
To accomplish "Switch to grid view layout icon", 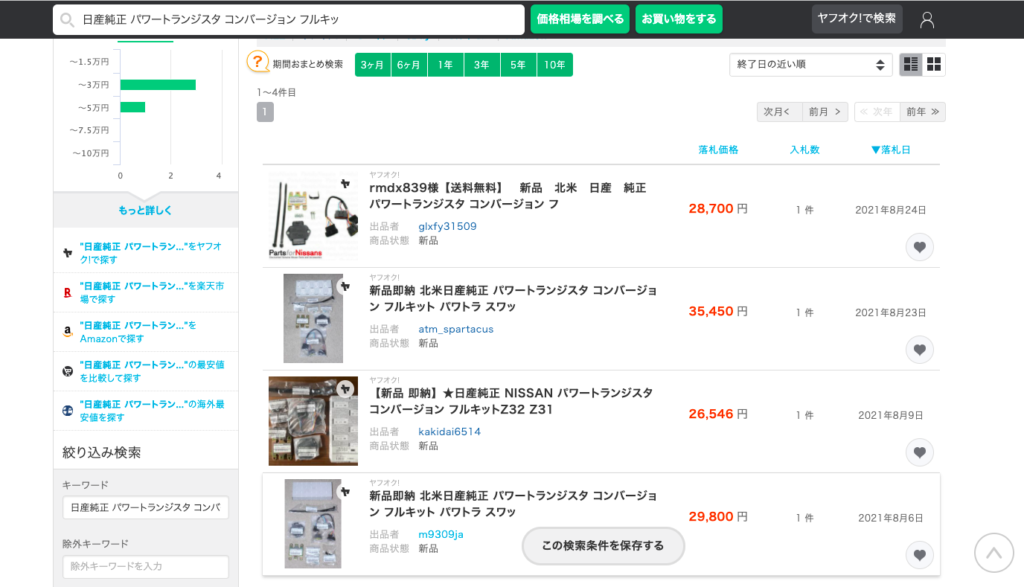I will pyautogui.click(x=934, y=64).
